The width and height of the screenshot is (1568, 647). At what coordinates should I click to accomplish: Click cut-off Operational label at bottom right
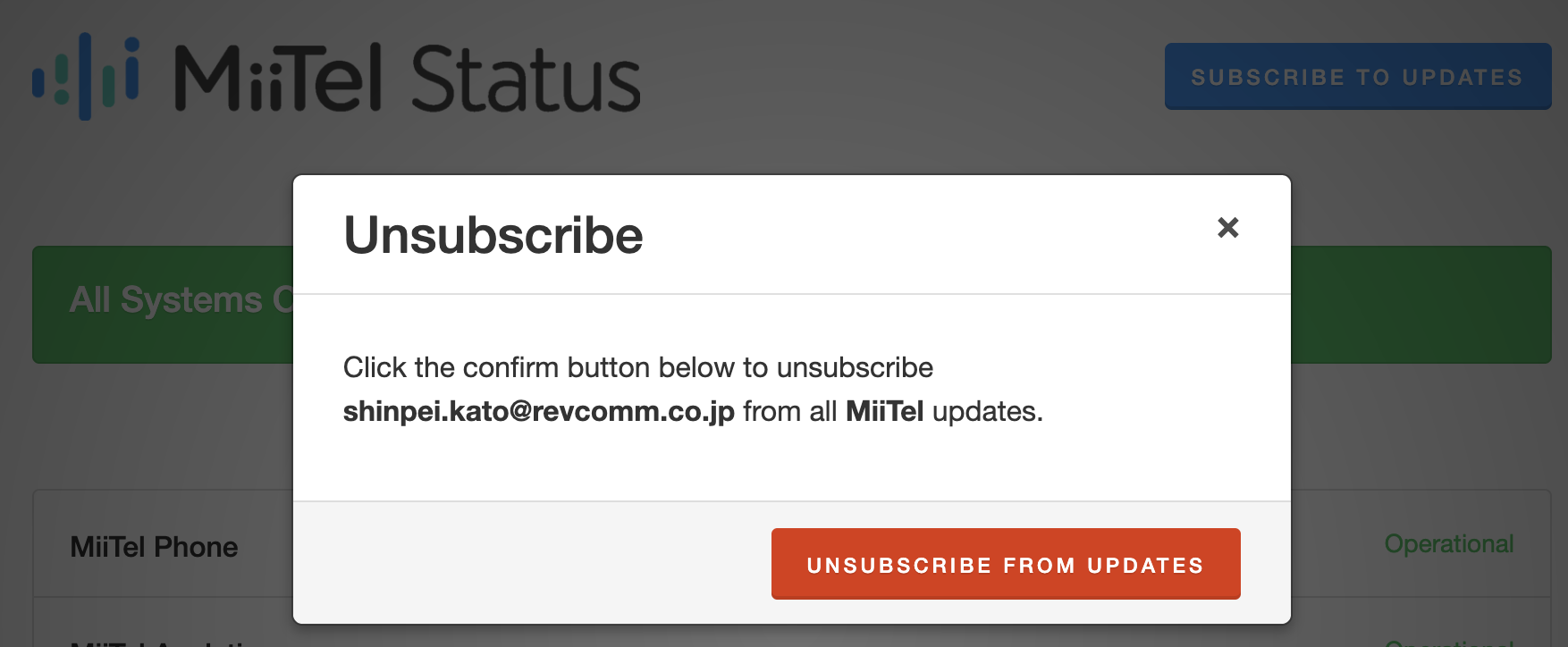1449,642
